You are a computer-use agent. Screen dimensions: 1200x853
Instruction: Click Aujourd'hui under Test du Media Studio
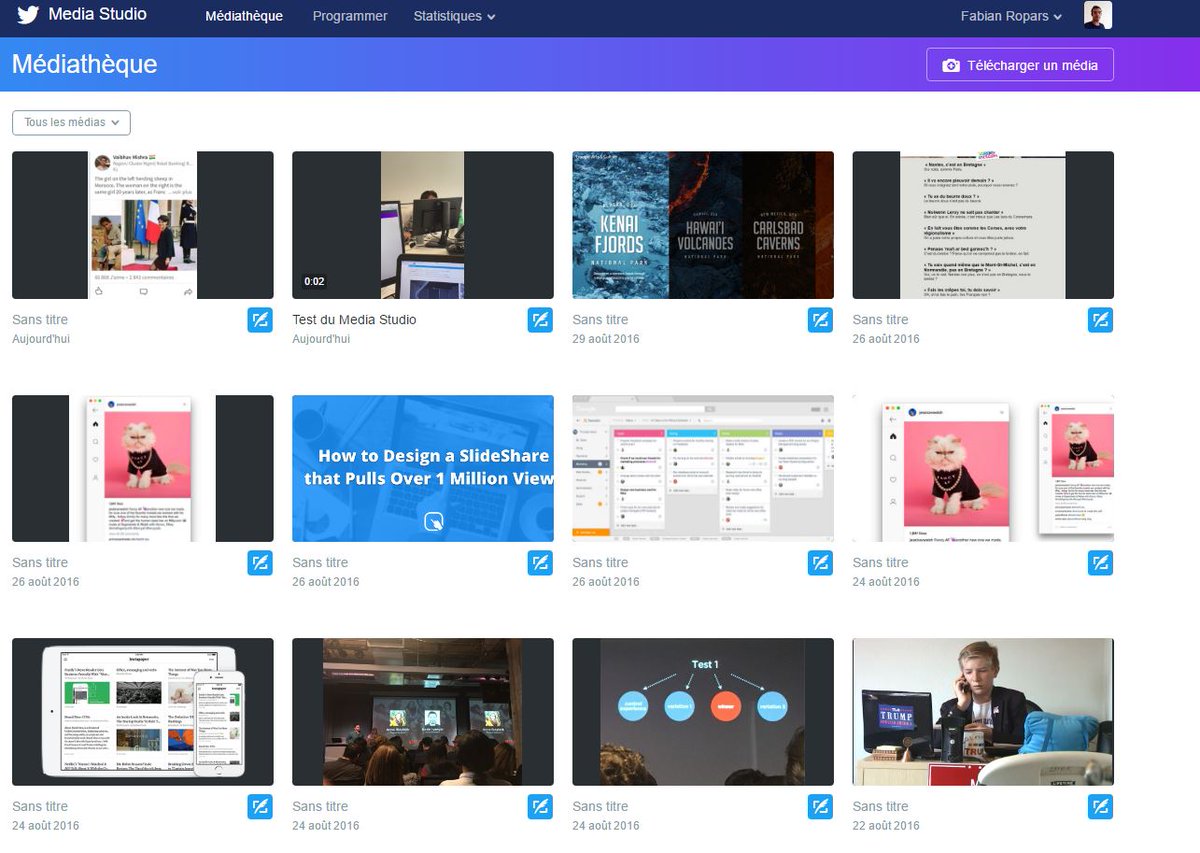tap(321, 339)
